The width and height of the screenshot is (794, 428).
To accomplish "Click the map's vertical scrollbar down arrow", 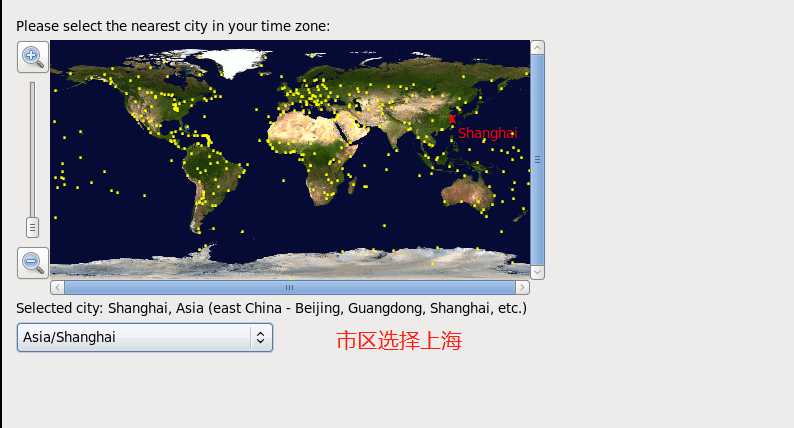I will click(x=537, y=272).
